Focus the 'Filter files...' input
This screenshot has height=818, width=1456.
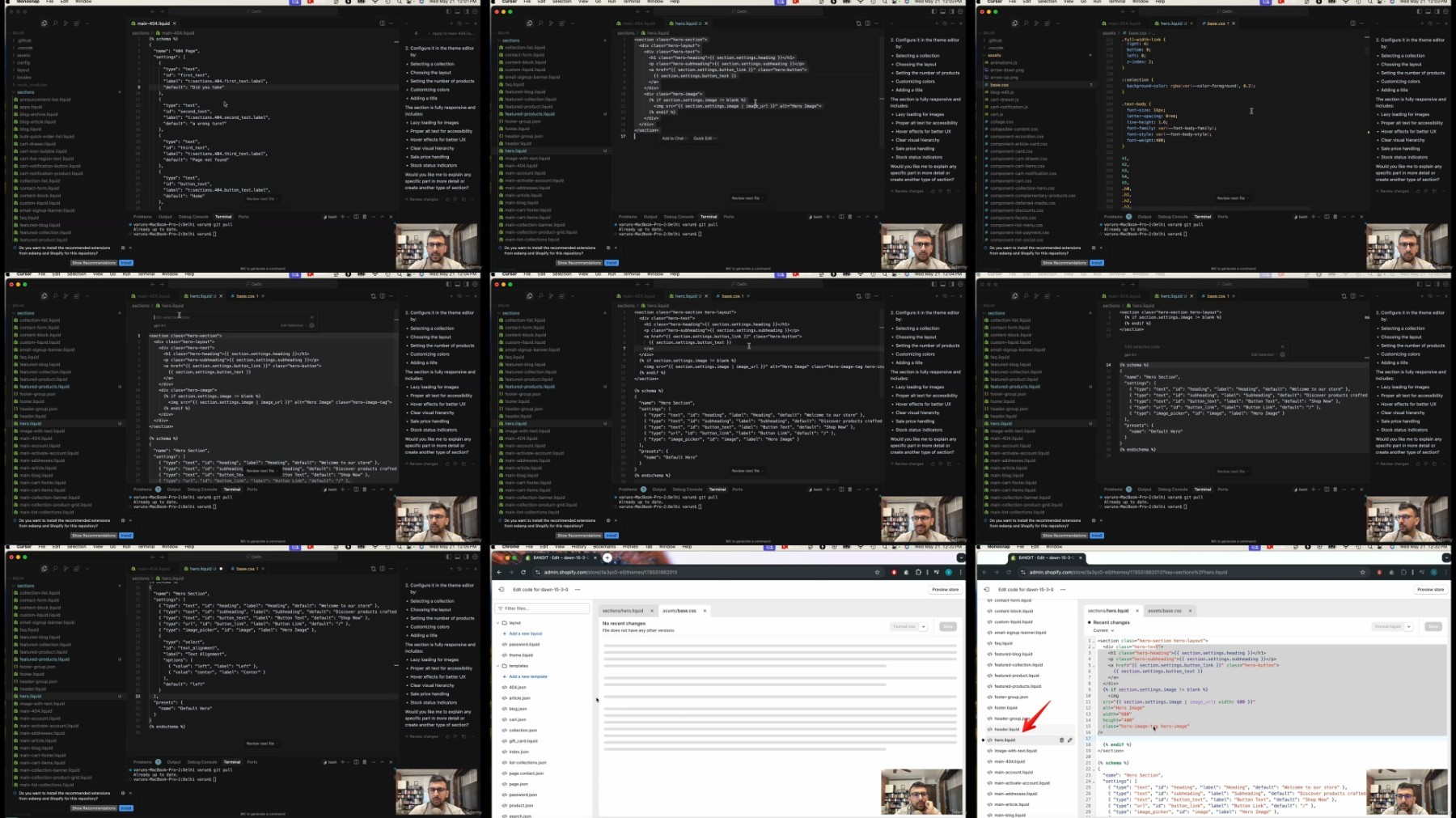[542, 608]
